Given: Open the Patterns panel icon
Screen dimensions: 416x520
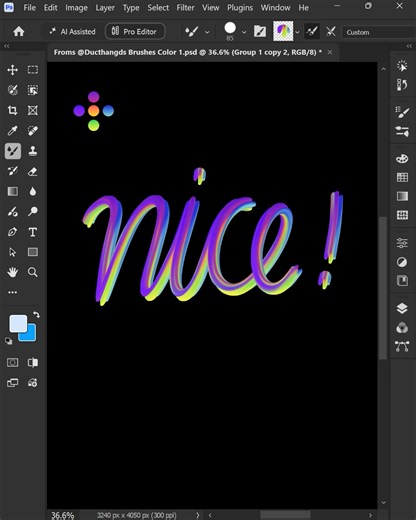Looking at the screenshot, I should pos(402,215).
